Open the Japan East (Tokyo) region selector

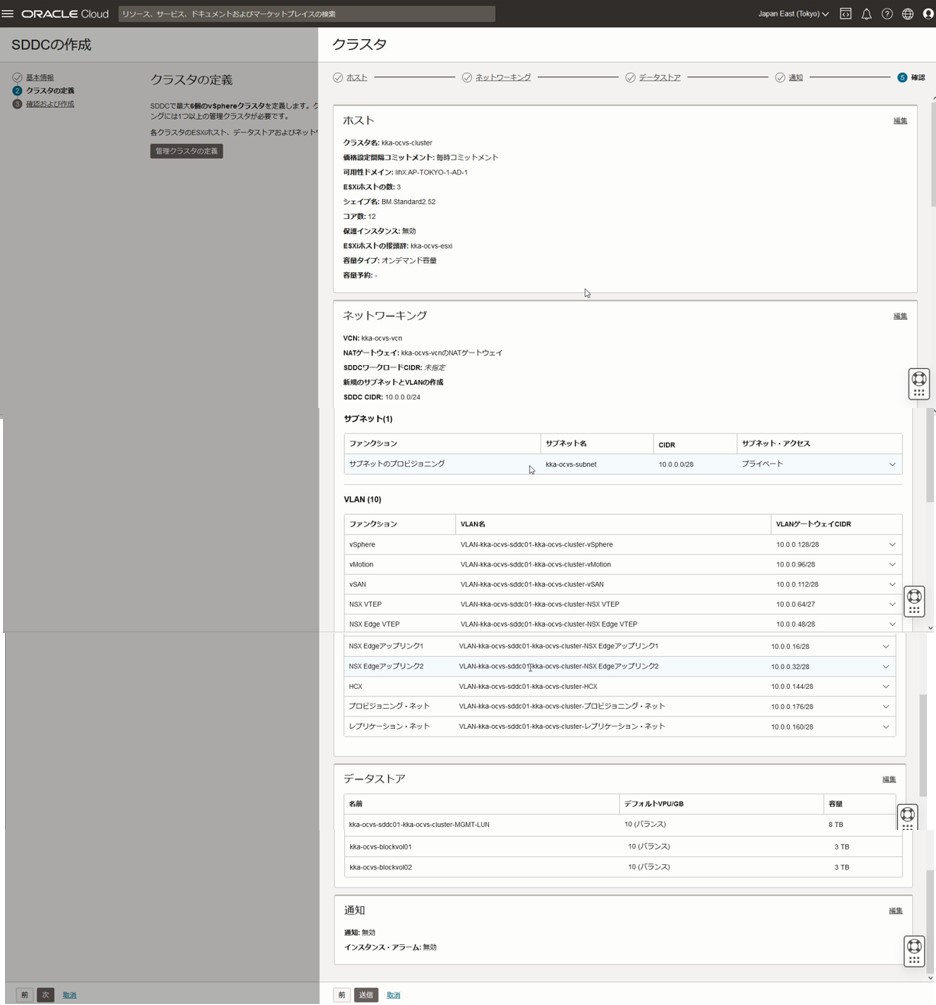click(793, 14)
